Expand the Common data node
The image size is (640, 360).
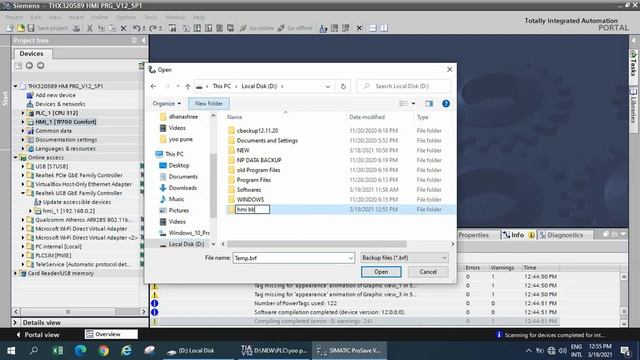point(23,131)
